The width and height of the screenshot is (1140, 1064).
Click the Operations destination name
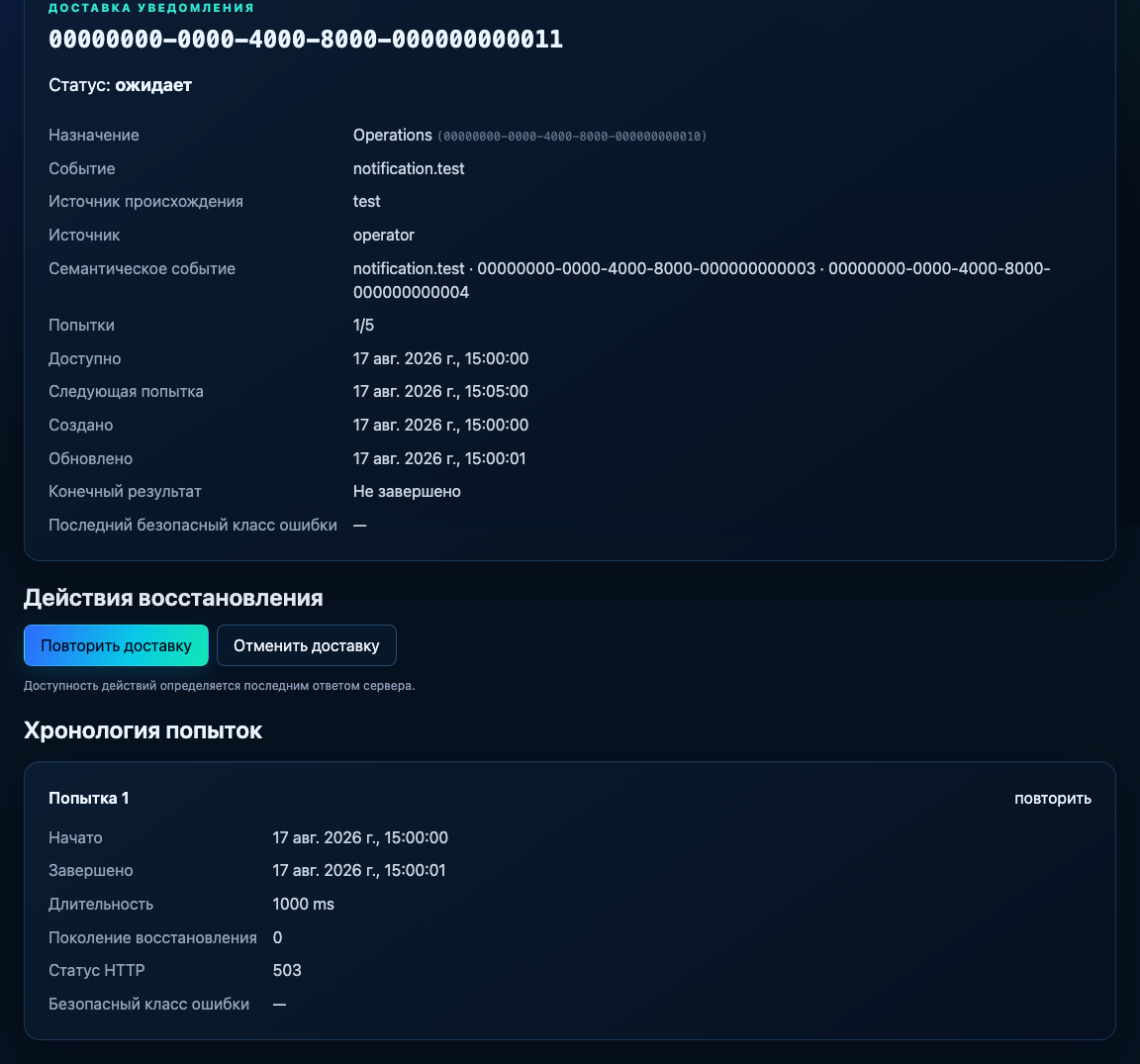393,136
